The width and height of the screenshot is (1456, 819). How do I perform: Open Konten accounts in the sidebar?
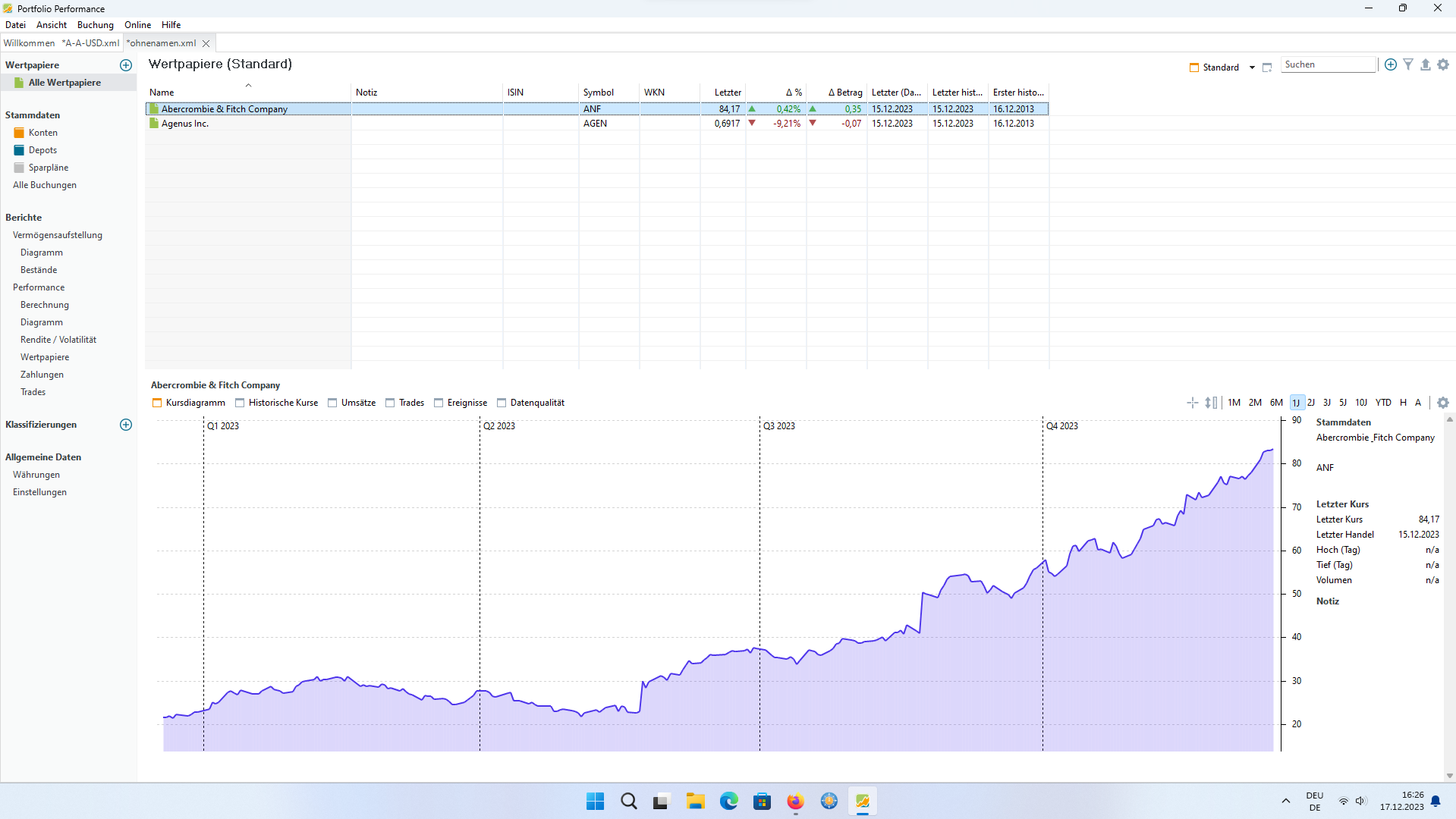[x=43, y=133]
